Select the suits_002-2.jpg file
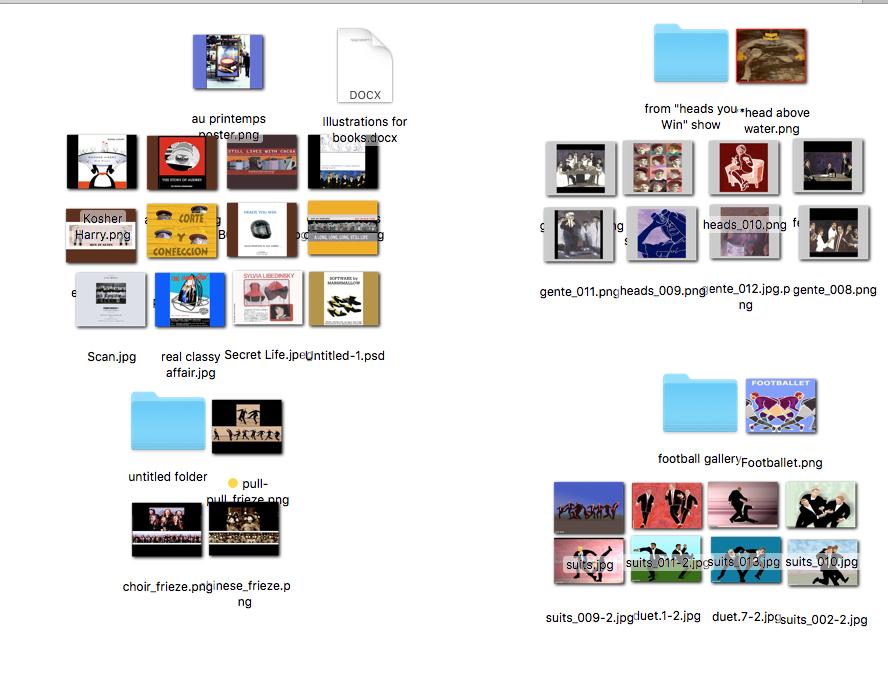Screen dimensions: 888x684 (x=823, y=563)
